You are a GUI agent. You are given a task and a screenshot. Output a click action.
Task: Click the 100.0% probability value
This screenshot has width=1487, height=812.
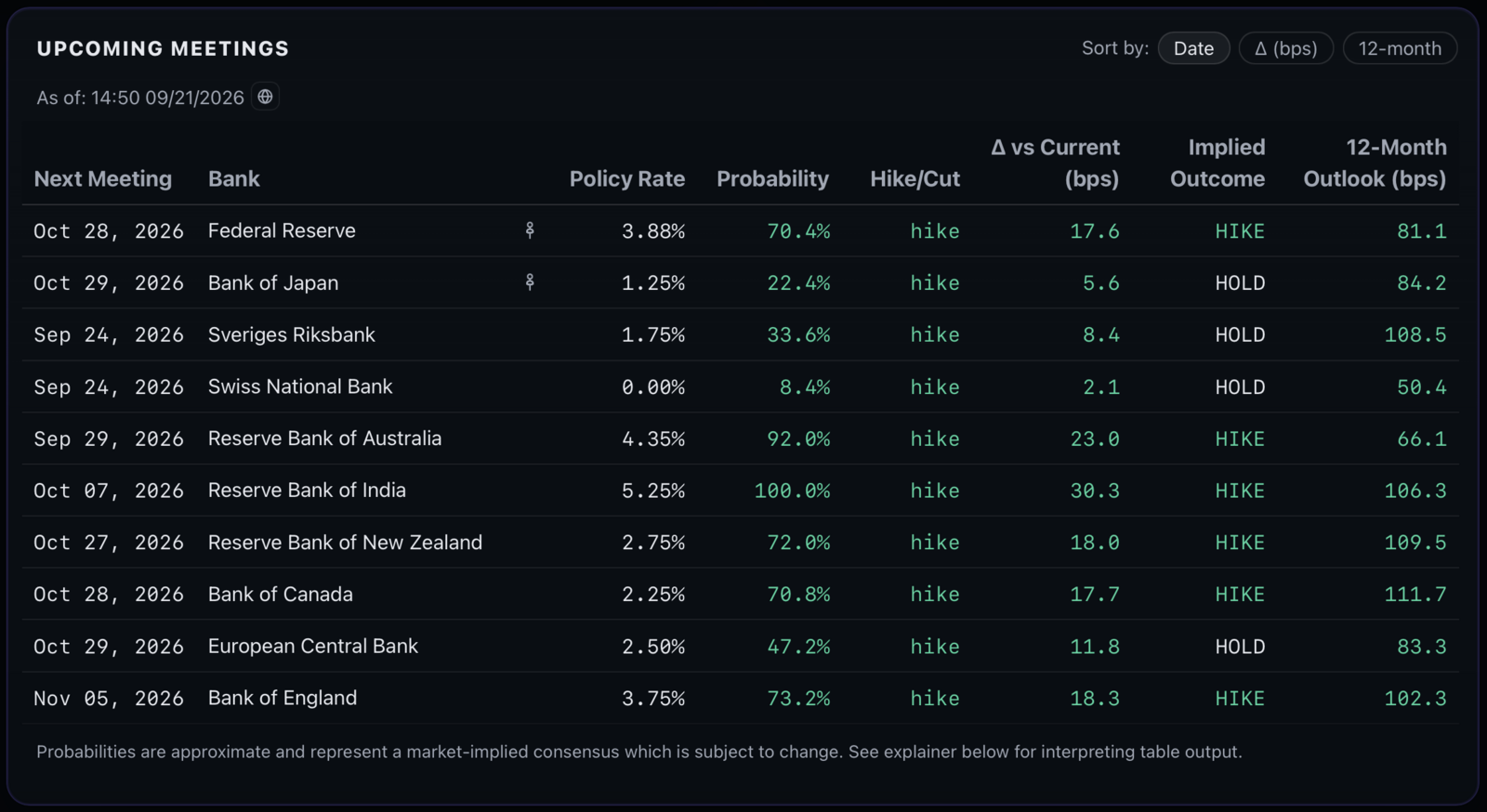(x=792, y=491)
